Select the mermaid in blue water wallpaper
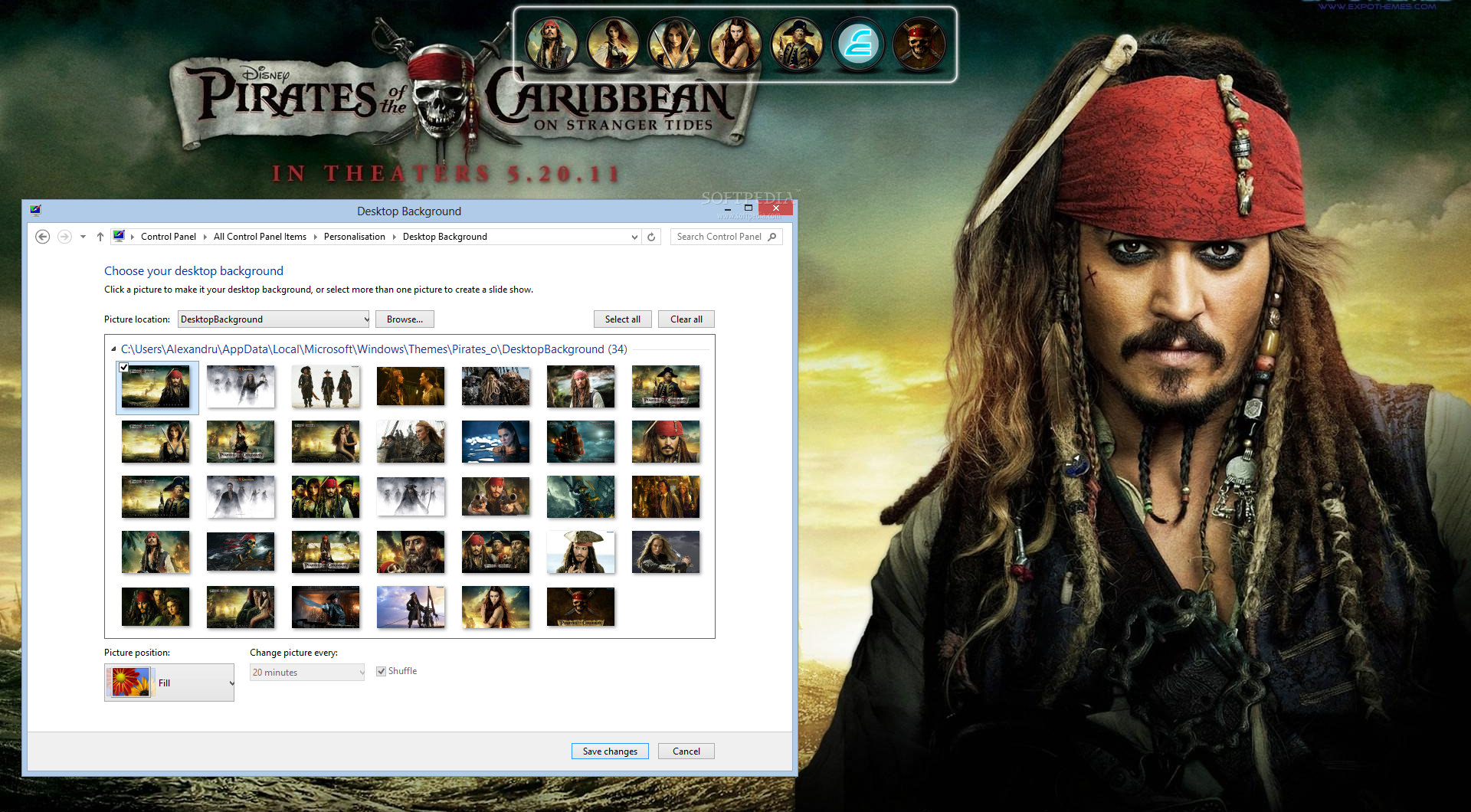Image resolution: width=1471 pixels, height=812 pixels. click(496, 441)
